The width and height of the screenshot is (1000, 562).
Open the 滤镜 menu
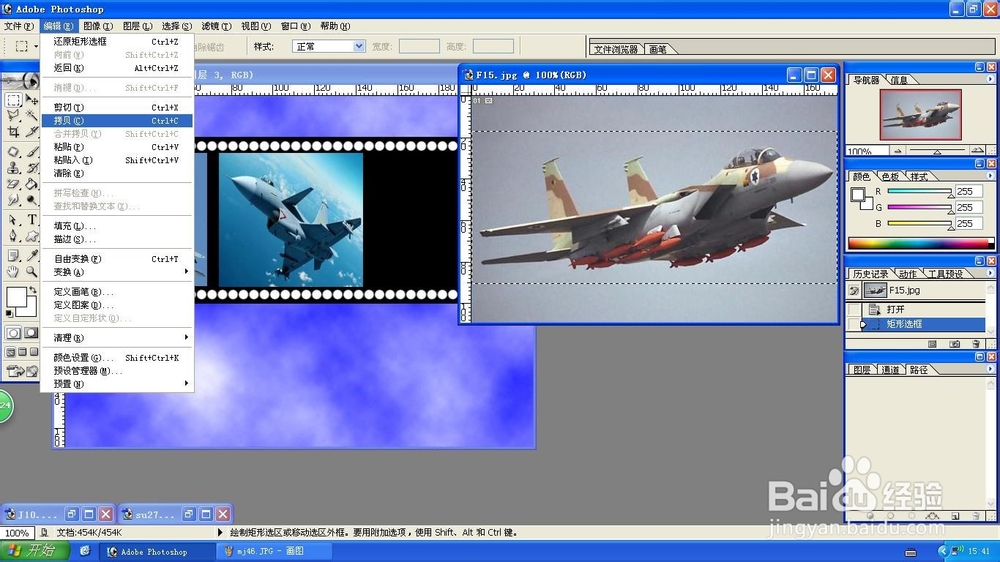click(216, 26)
